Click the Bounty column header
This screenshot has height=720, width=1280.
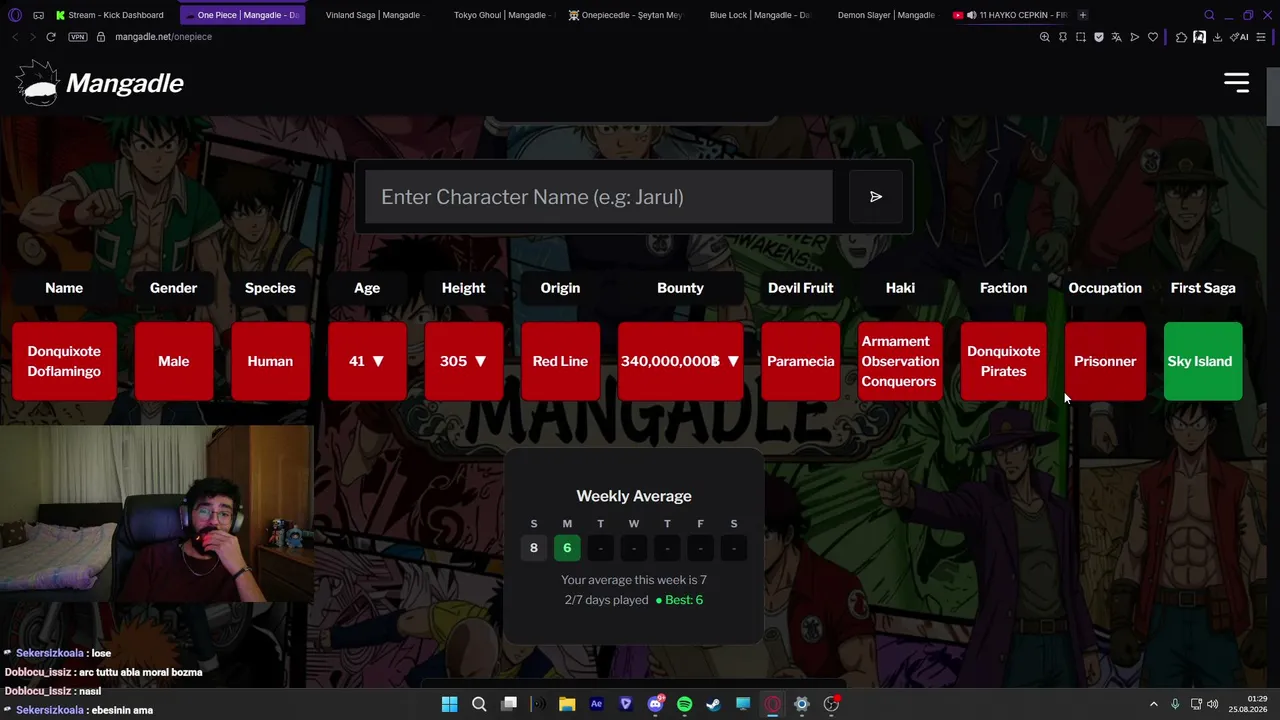click(x=680, y=288)
